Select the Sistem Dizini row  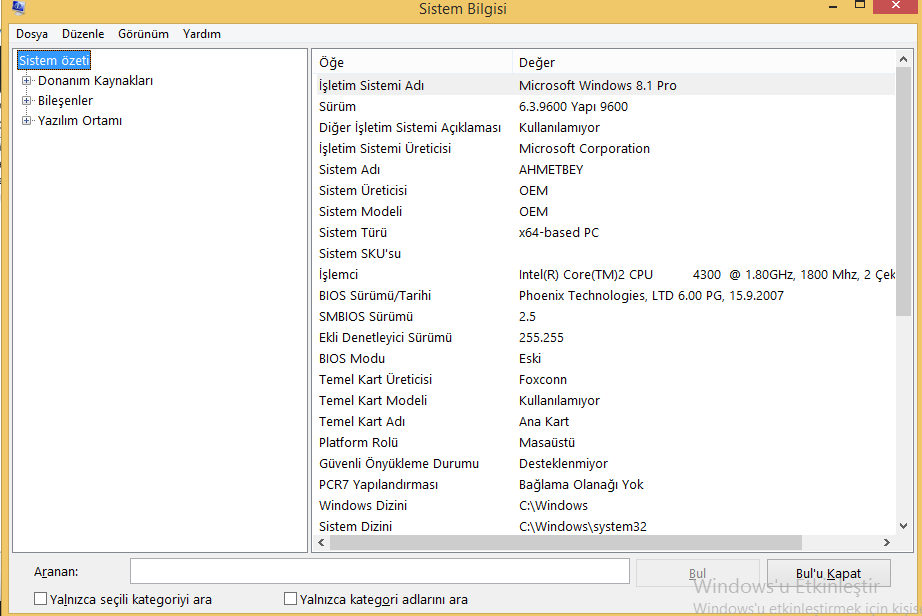(604, 527)
